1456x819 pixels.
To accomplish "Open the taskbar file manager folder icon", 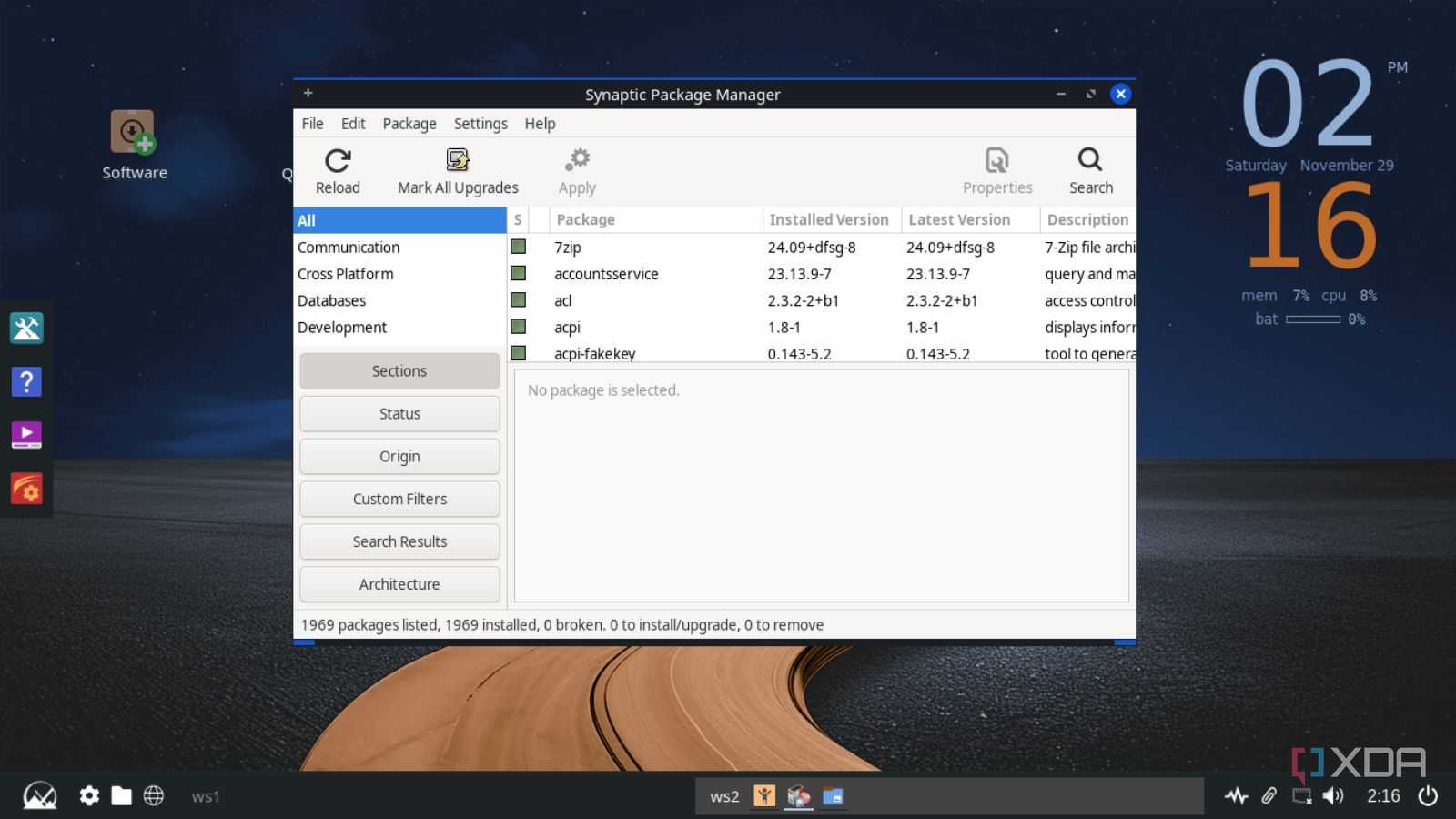I will click(x=121, y=796).
